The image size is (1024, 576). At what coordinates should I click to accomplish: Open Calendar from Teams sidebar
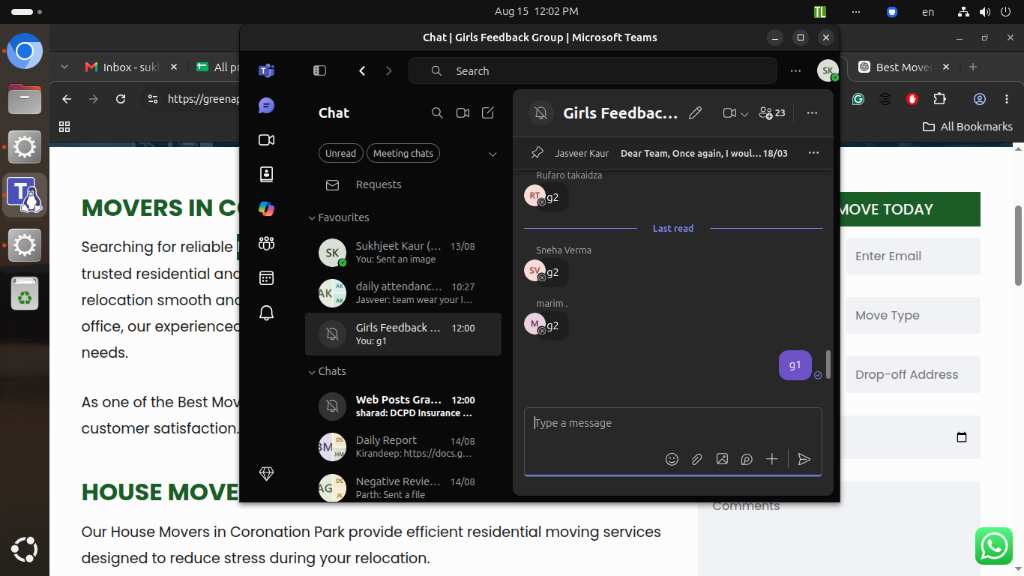click(x=266, y=278)
